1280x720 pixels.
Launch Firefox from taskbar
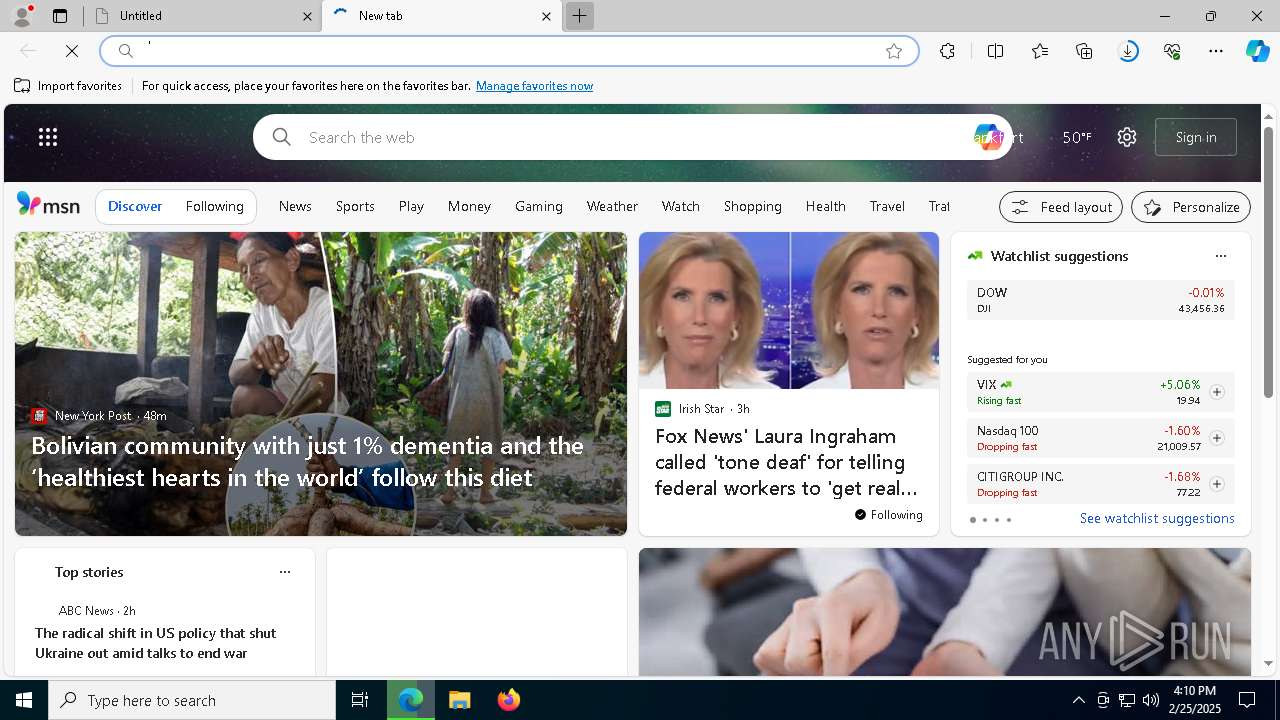tap(508, 700)
